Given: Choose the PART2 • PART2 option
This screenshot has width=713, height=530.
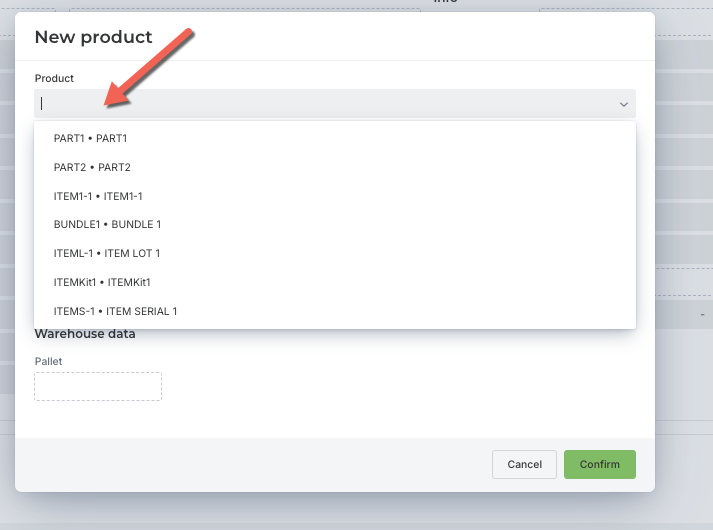Looking at the screenshot, I should (x=335, y=167).
